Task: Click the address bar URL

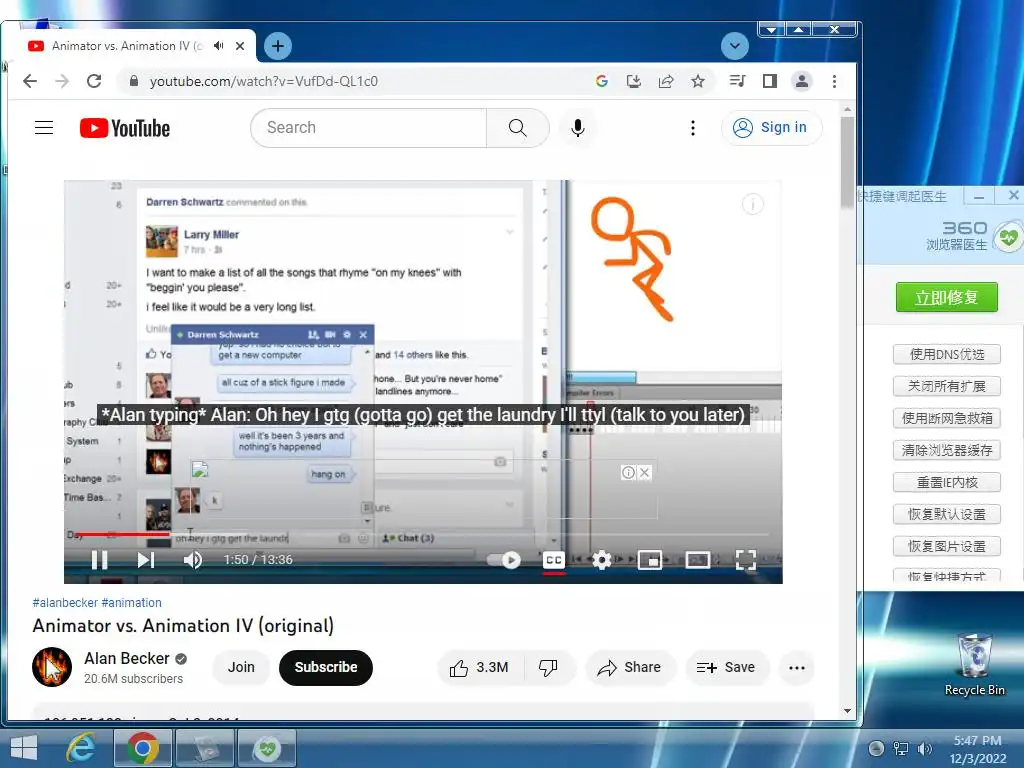Action: 264,81
